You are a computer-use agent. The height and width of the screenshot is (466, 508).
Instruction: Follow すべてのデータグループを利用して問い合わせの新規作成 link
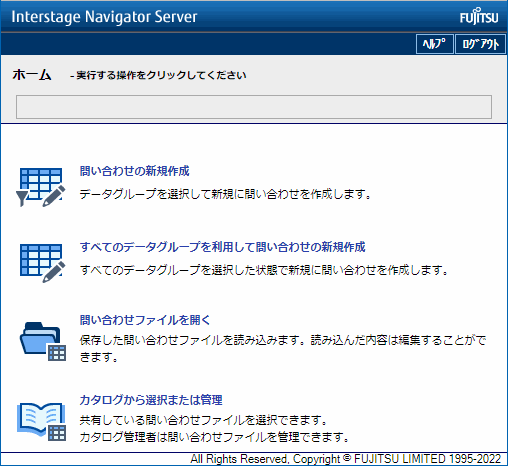pyautogui.click(x=222, y=247)
